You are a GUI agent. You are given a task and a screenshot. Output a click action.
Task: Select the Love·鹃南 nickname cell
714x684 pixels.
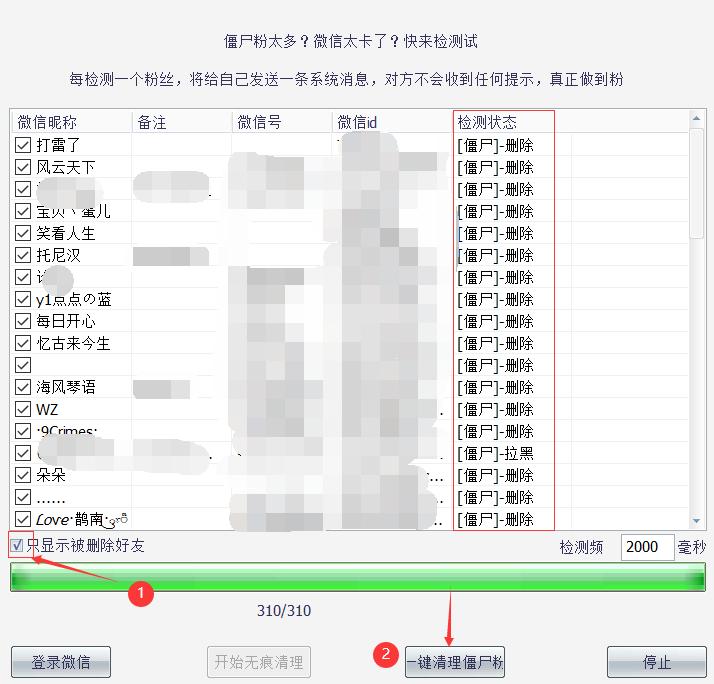82,519
